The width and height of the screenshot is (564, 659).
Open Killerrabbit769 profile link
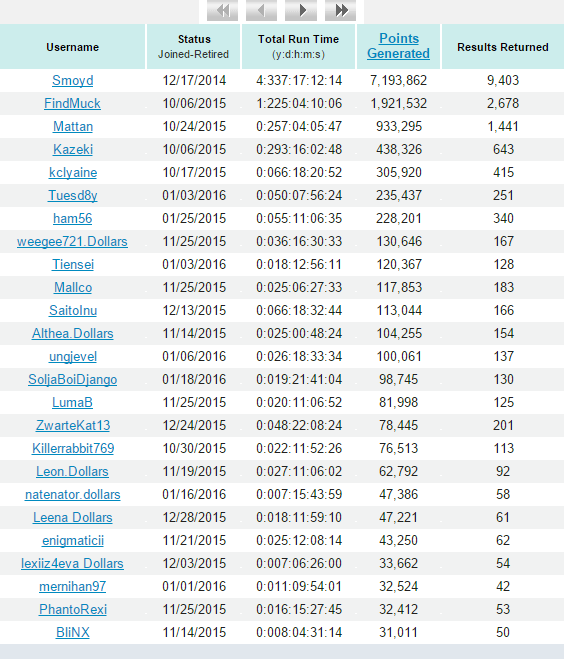click(x=73, y=448)
